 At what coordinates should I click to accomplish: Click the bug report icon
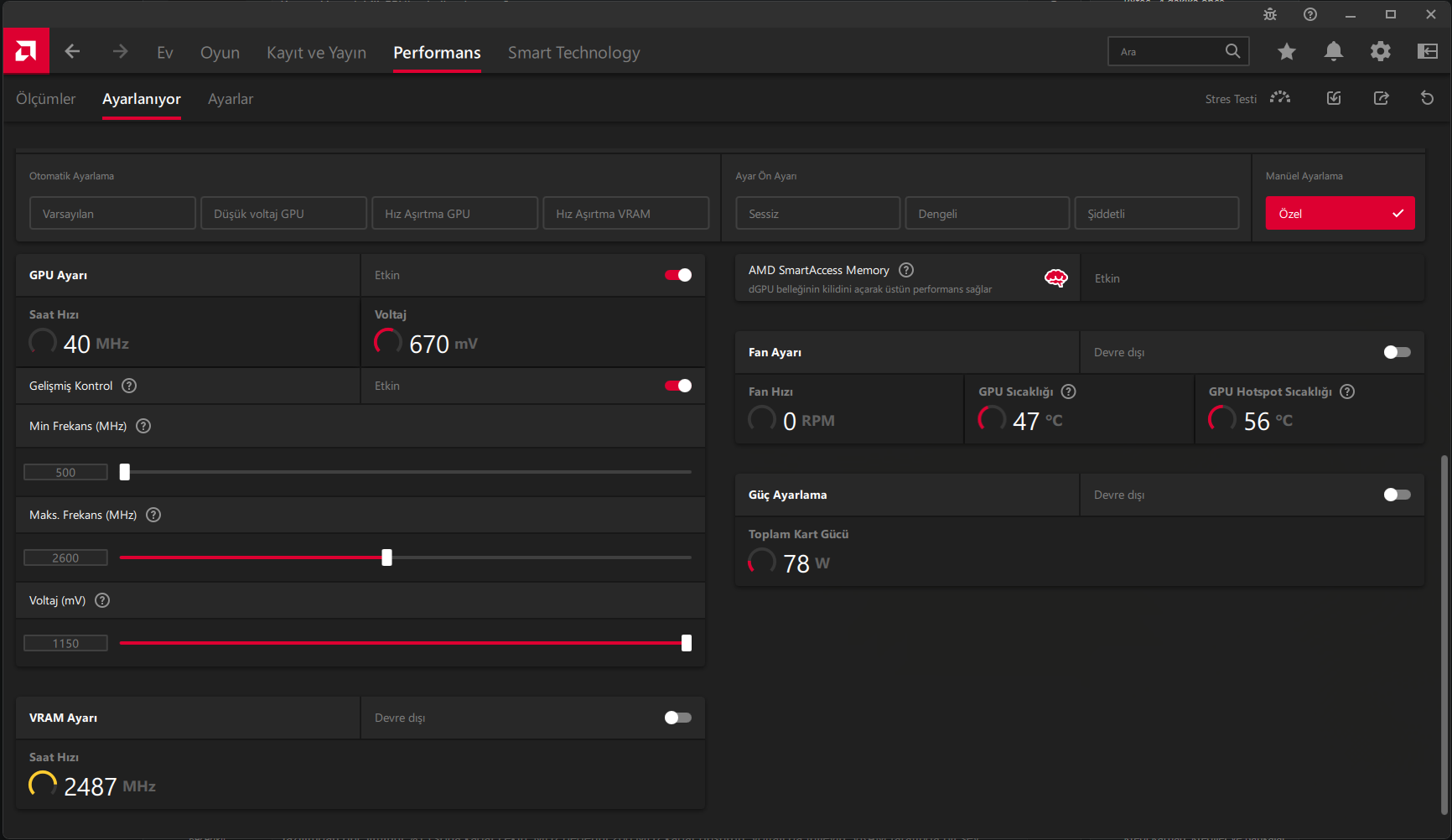coord(1270,14)
